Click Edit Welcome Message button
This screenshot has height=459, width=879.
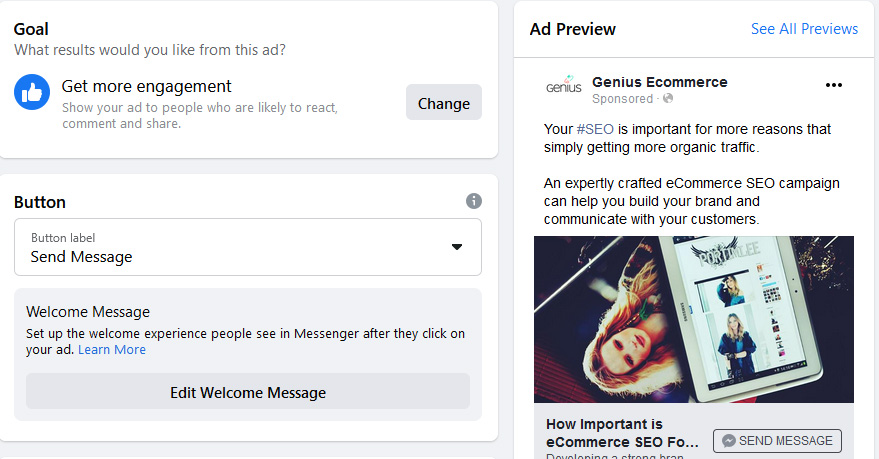click(x=248, y=392)
